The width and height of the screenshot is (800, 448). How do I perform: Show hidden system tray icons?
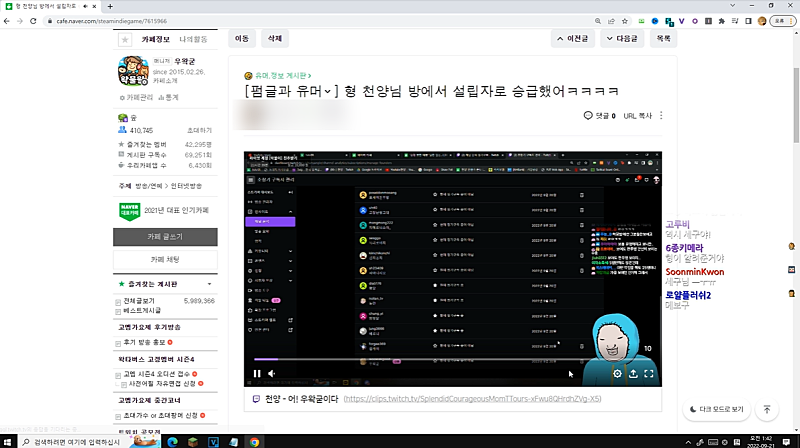688,442
